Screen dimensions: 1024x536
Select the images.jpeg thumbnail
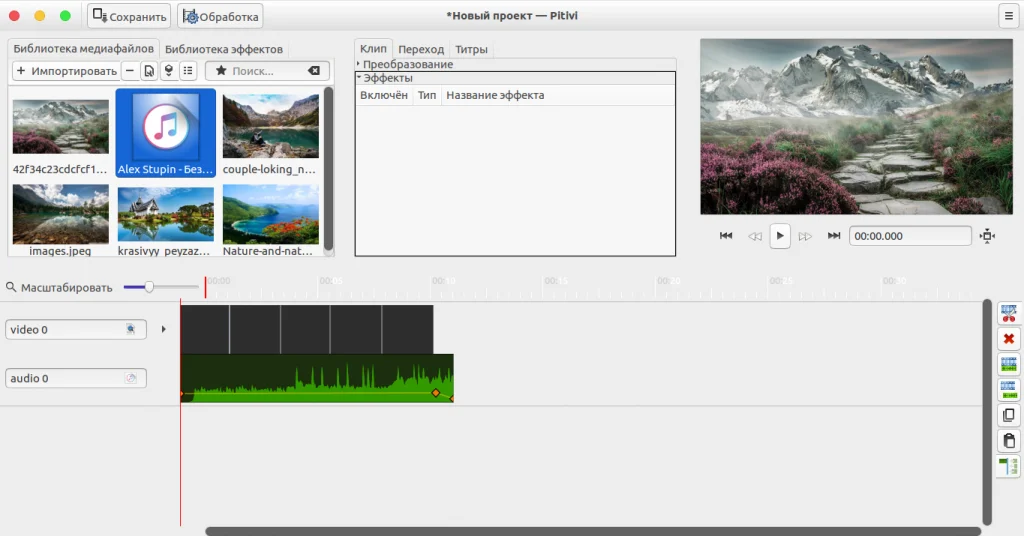(60, 220)
